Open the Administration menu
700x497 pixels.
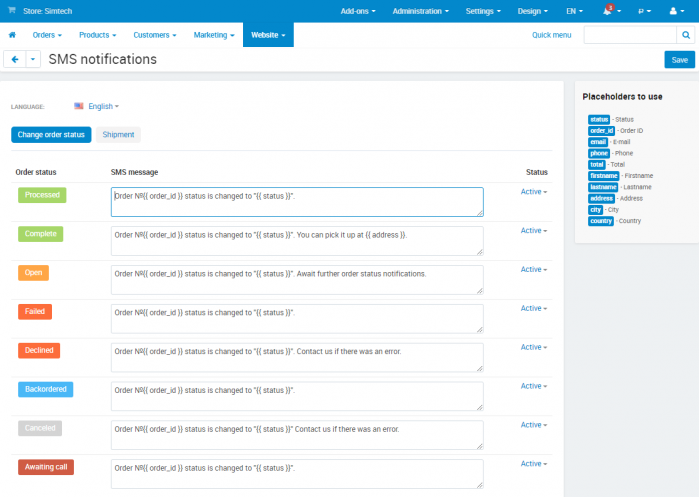click(x=421, y=11)
